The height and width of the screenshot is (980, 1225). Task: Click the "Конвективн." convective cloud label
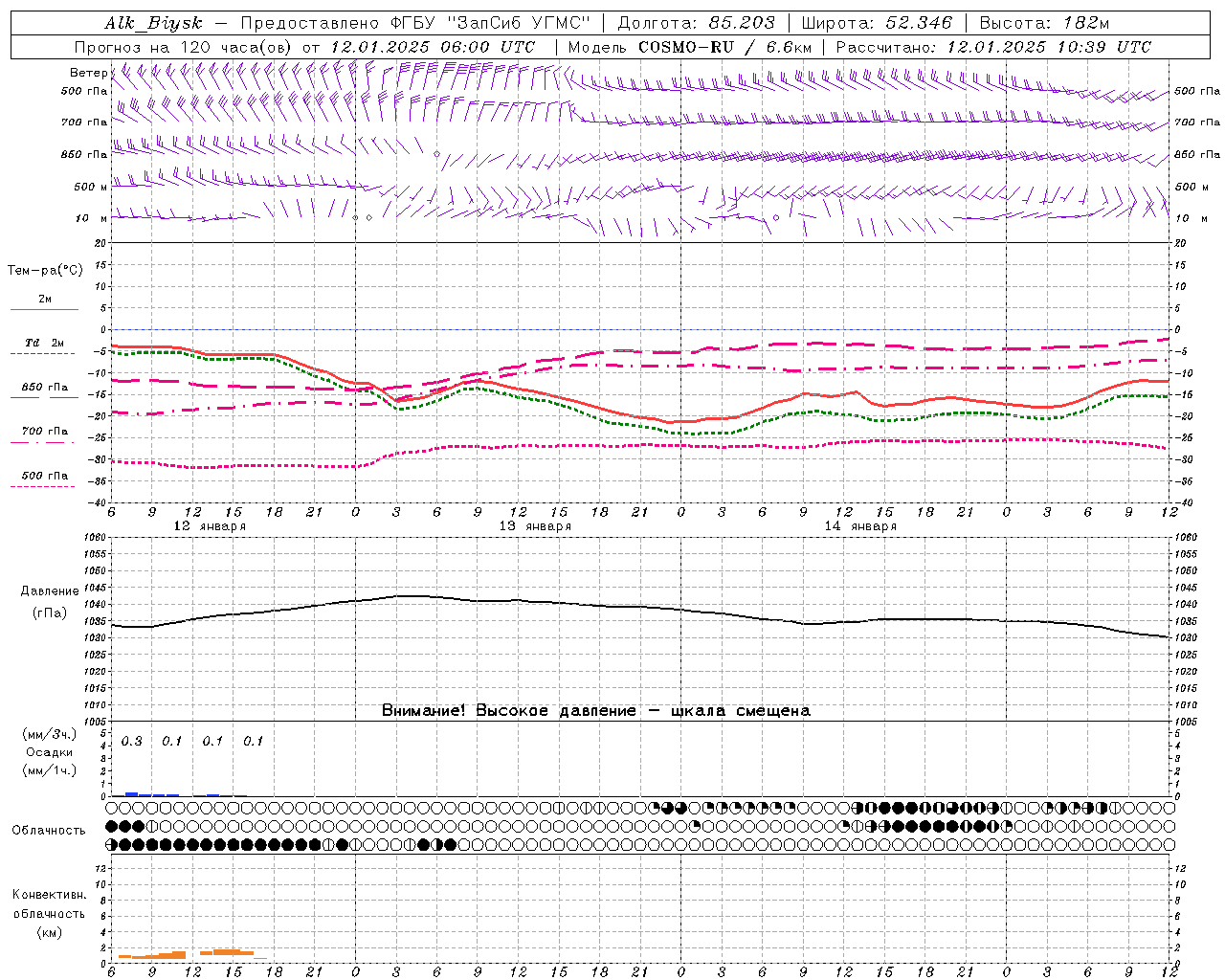click(x=49, y=895)
